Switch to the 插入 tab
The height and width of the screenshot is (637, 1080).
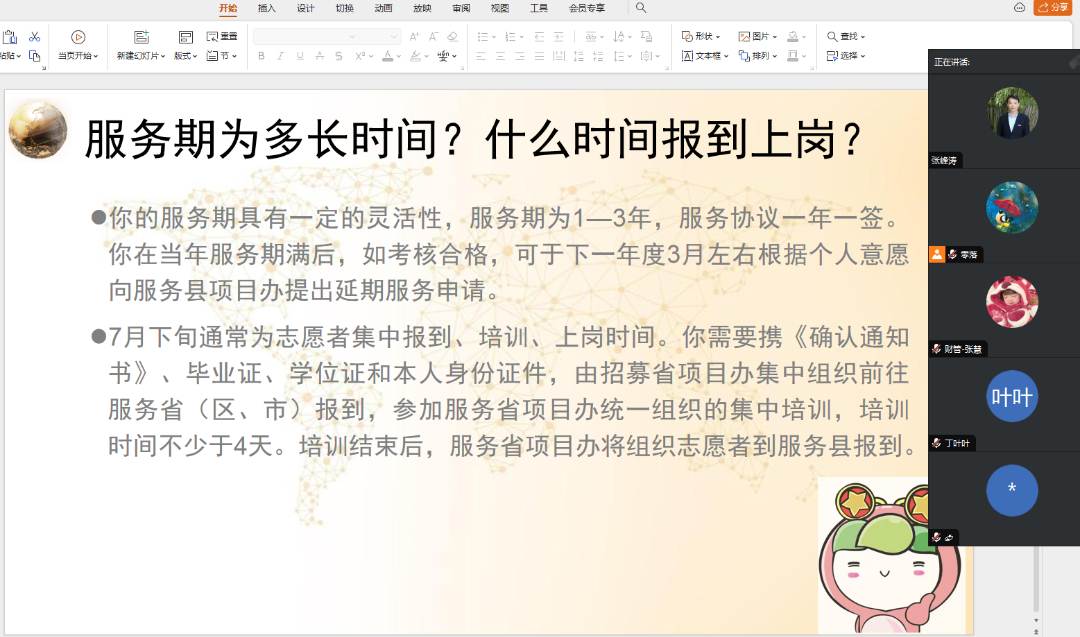click(x=267, y=8)
